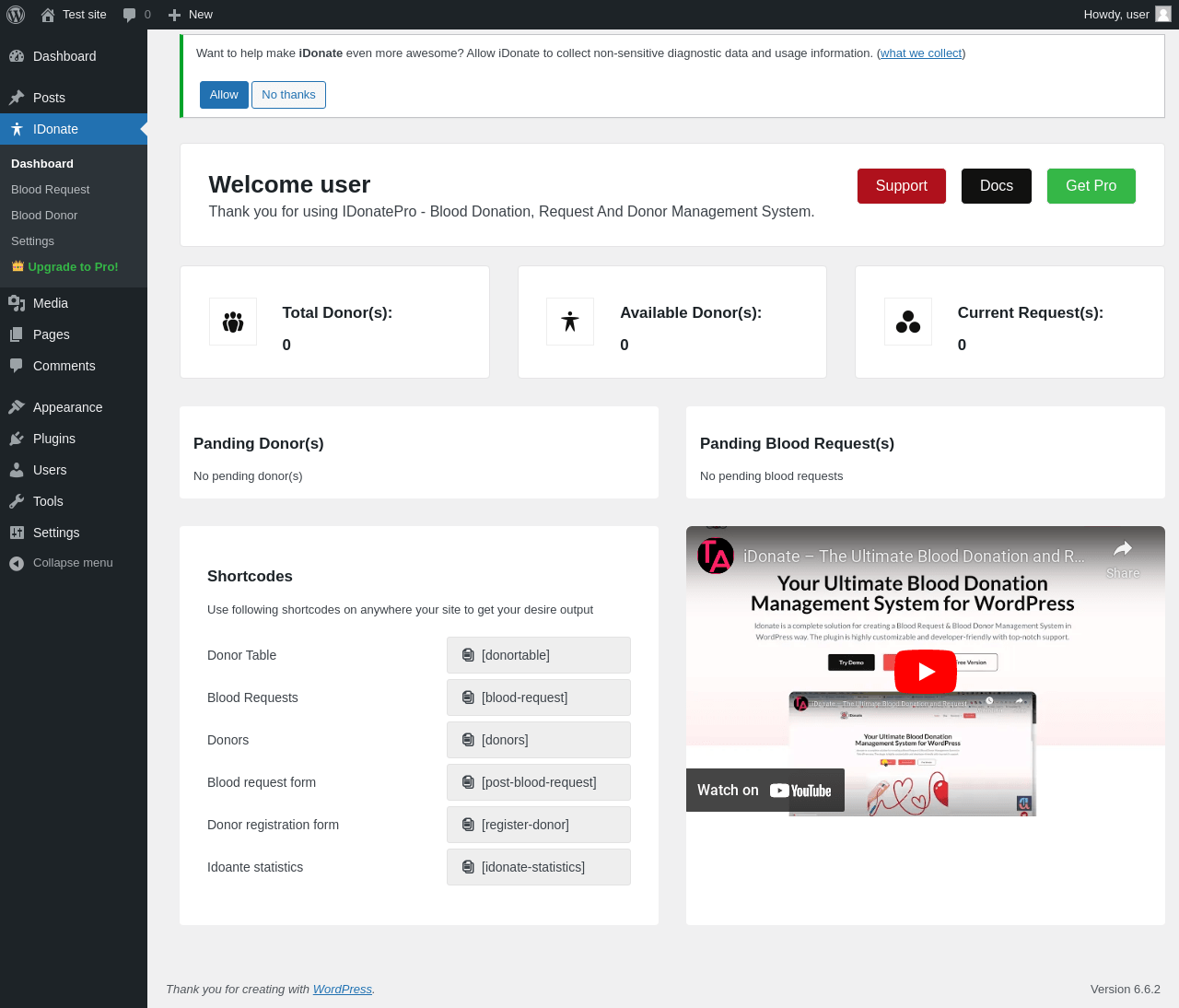1179x1008 pixels.
Task: Click the green Get Pro button
Action: 1091,186
